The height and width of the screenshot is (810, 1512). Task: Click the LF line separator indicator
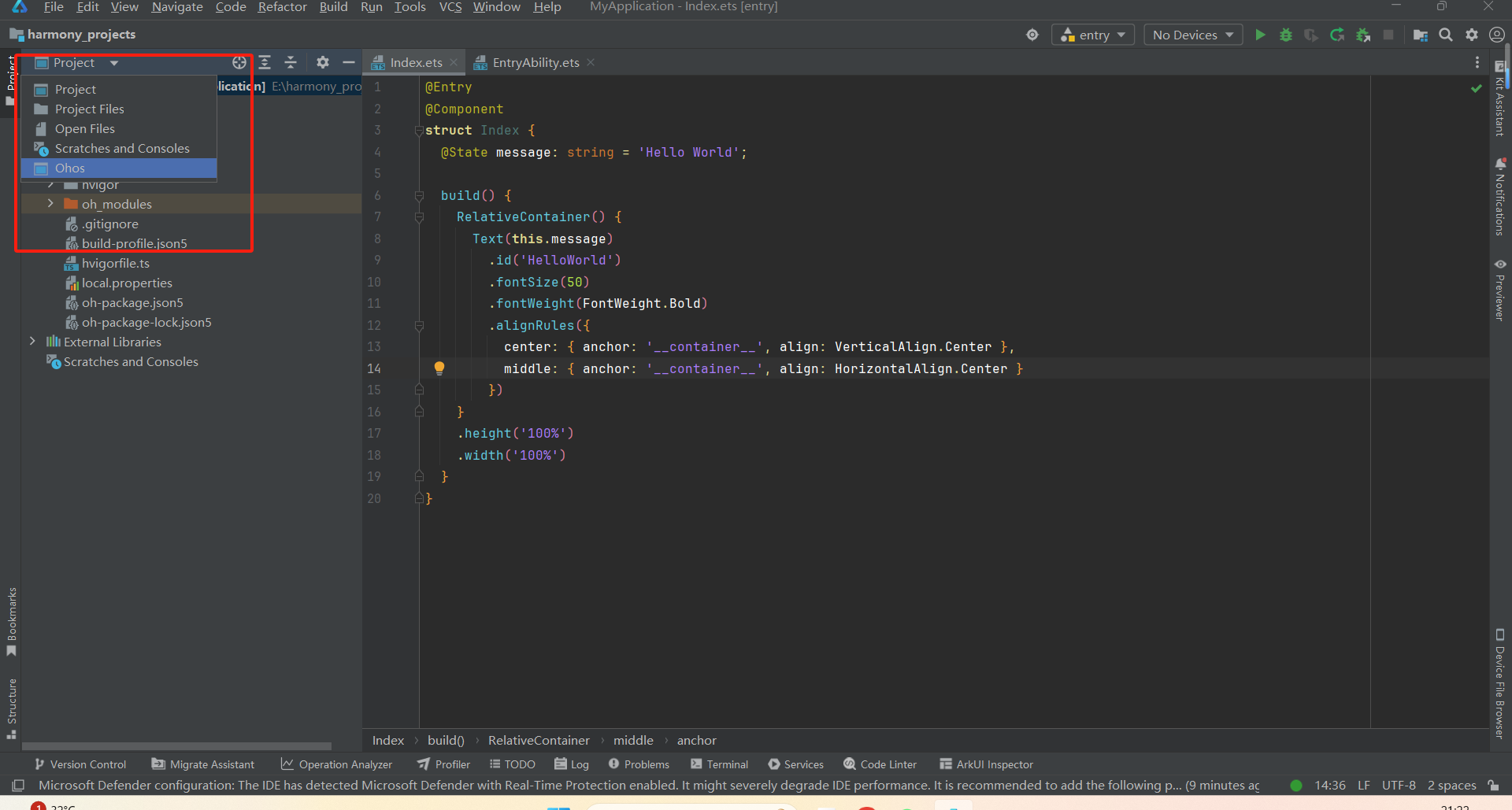[1364, 785]
